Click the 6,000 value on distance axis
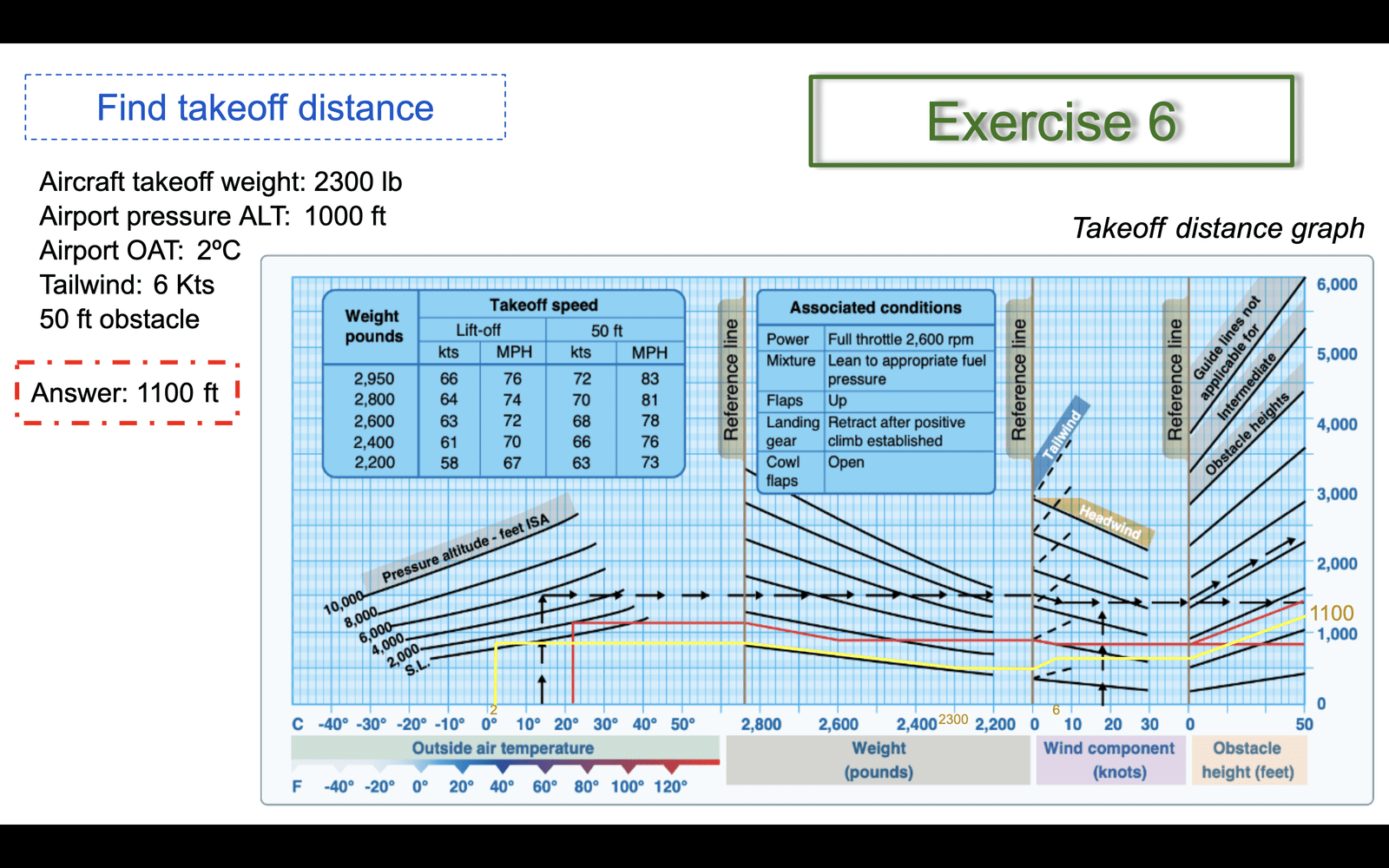 coord(1337,285)
